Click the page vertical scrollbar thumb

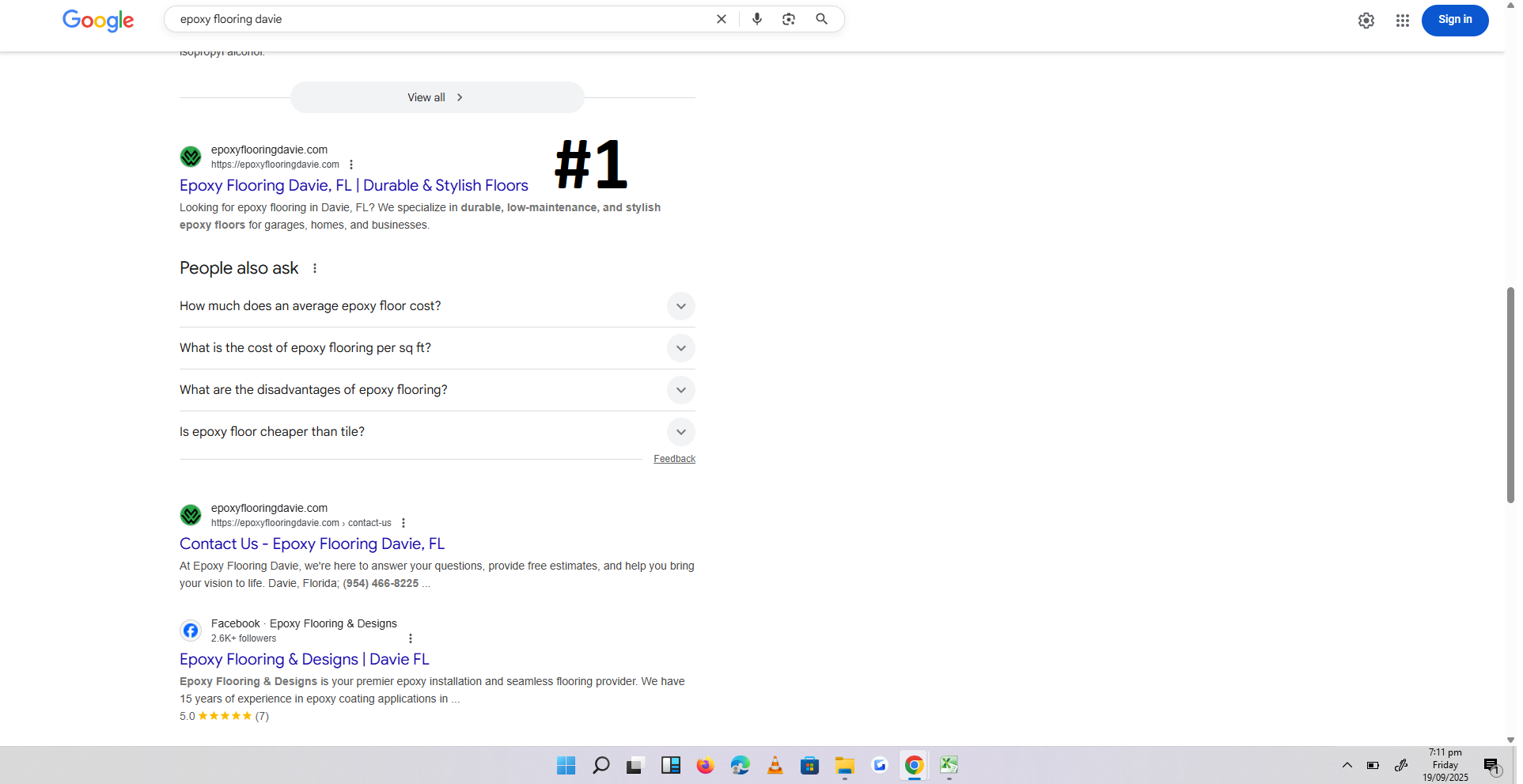point(1510,395)
